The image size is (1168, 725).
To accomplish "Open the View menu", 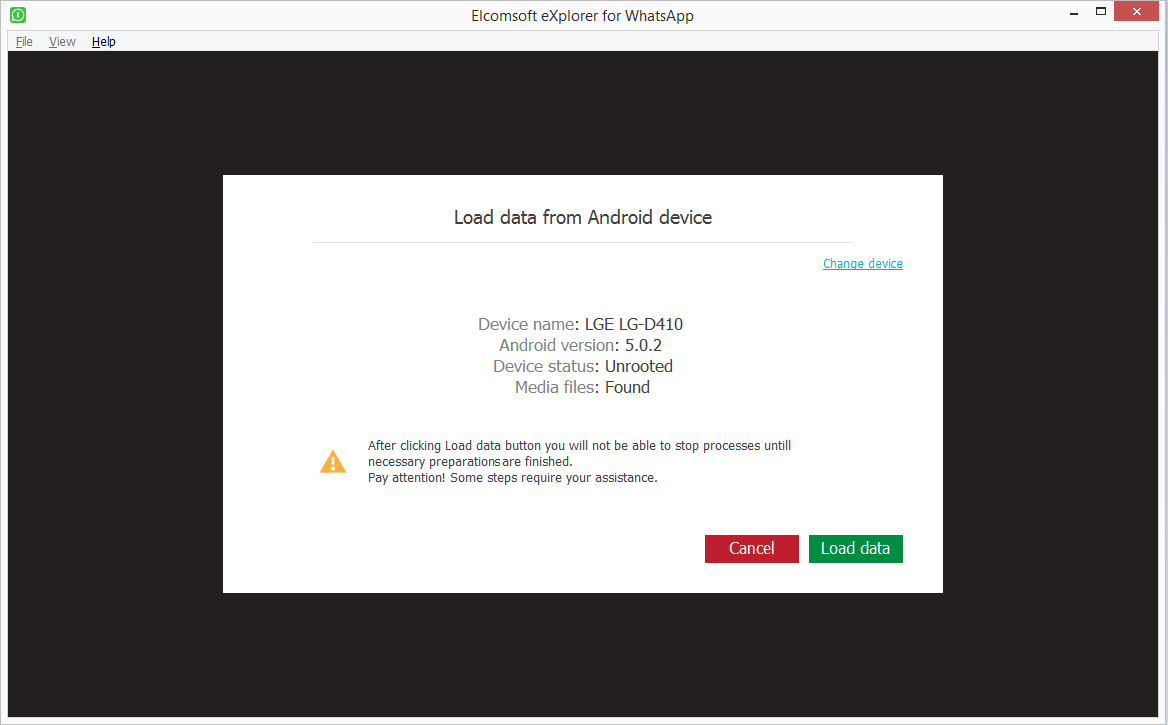I will pos(61,41).
